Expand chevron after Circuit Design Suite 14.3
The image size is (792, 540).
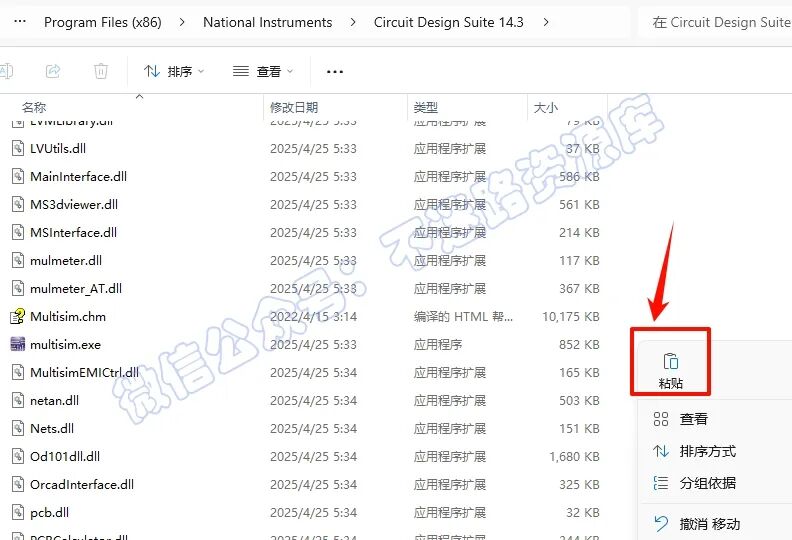pos(546,22)
